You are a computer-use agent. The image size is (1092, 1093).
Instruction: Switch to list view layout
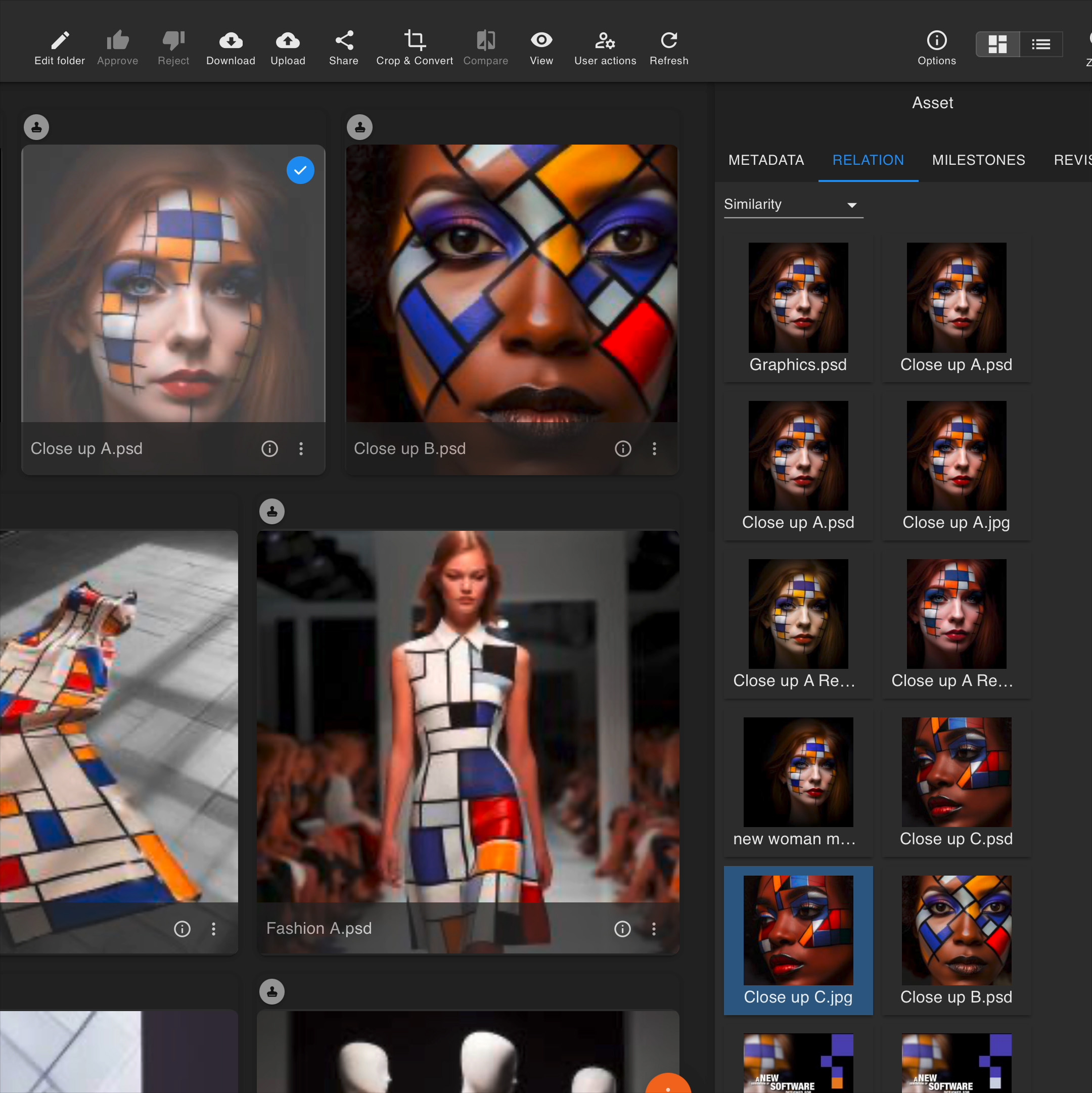[1040, 44]
